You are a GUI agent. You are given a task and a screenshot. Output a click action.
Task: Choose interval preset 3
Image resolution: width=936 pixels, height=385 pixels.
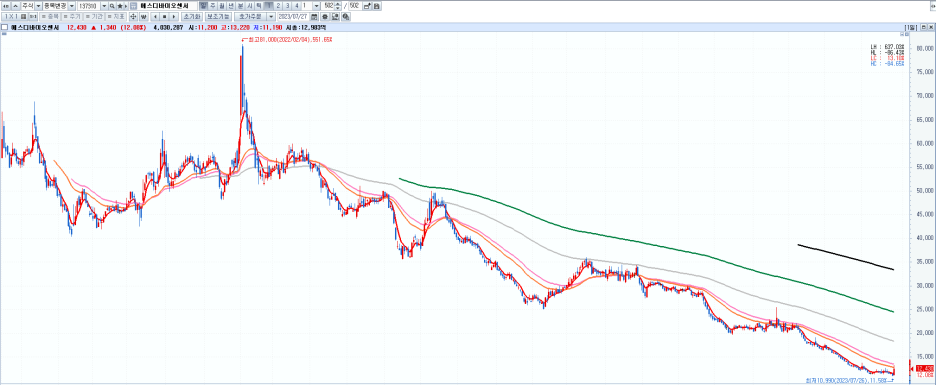pyautogui.click(x=288, y=5)
